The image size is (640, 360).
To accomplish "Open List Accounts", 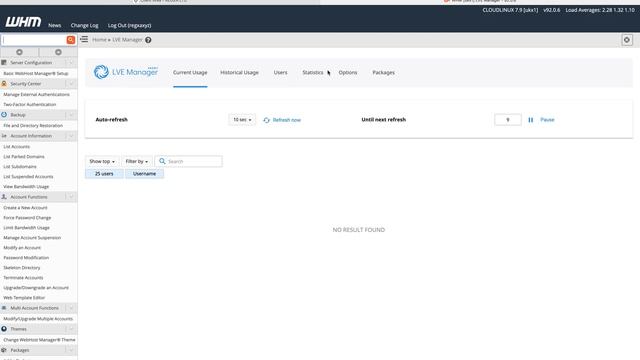I will click(x=17, y=147).
